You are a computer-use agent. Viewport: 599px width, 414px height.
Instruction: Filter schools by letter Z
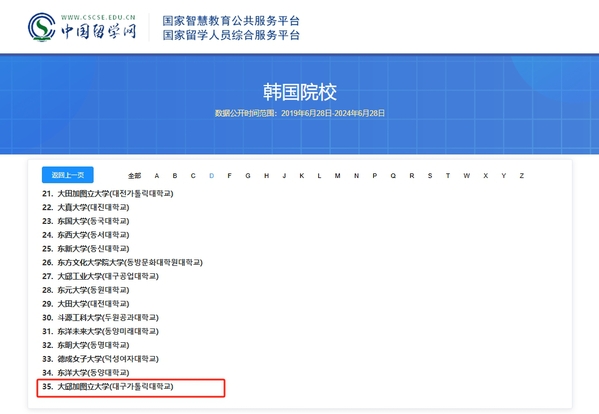[521, 176]
